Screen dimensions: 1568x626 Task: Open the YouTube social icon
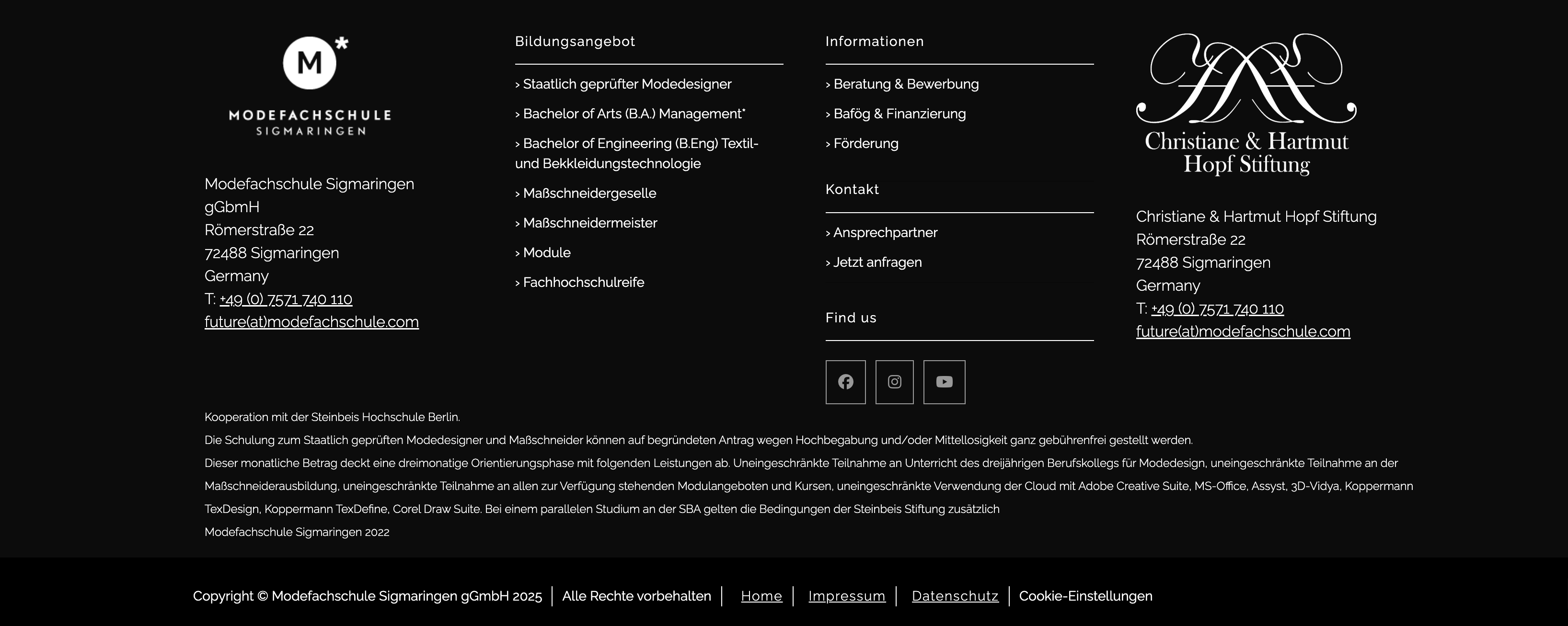pos(944,382)
